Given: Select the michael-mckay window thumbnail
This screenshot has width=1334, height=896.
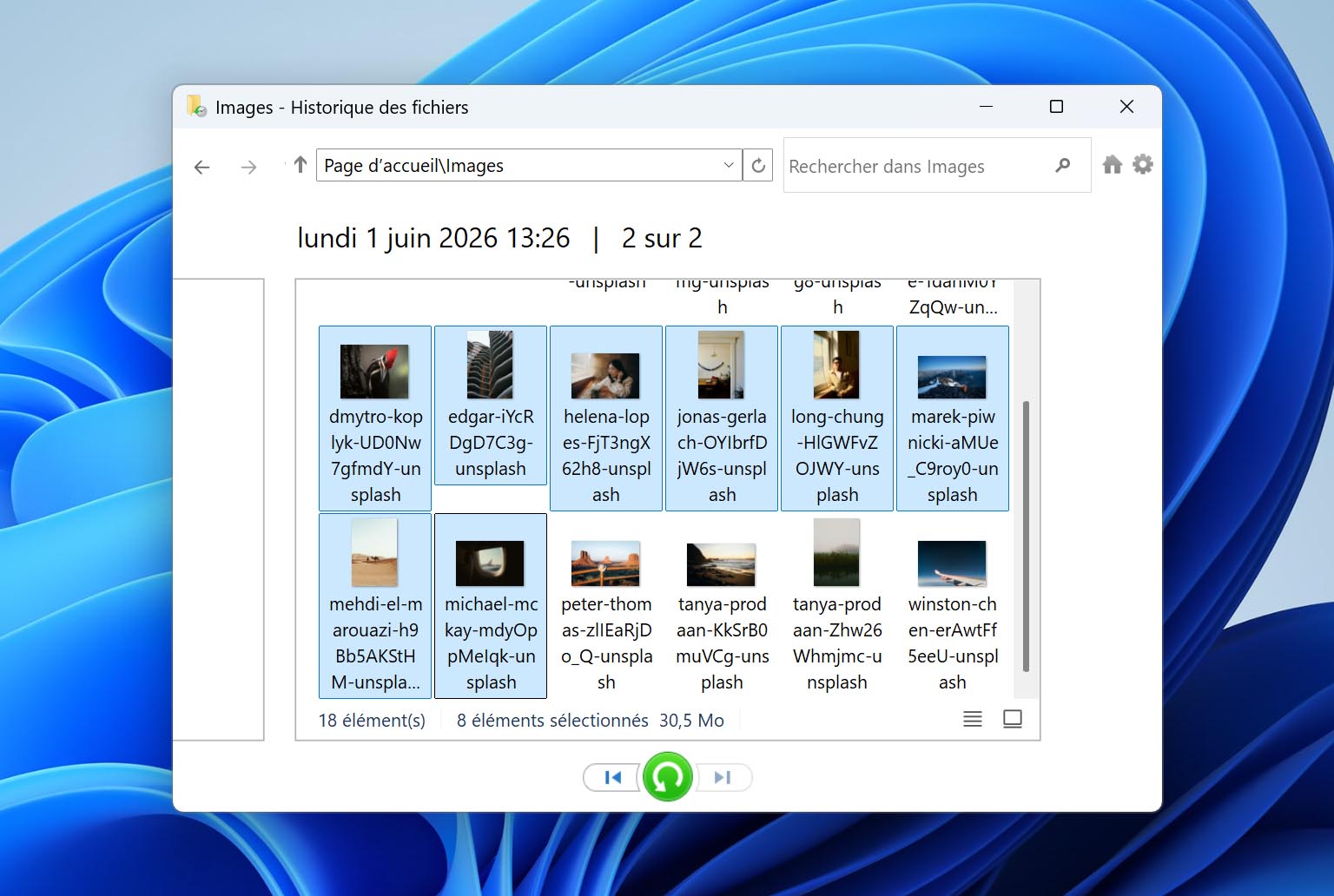Looking at the screenshot, I should point(490,563).
